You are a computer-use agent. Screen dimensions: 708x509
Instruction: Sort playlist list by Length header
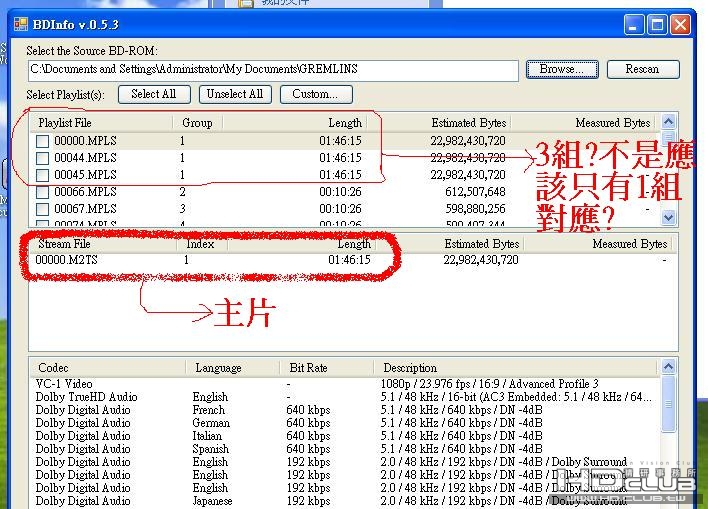[294, 123]
